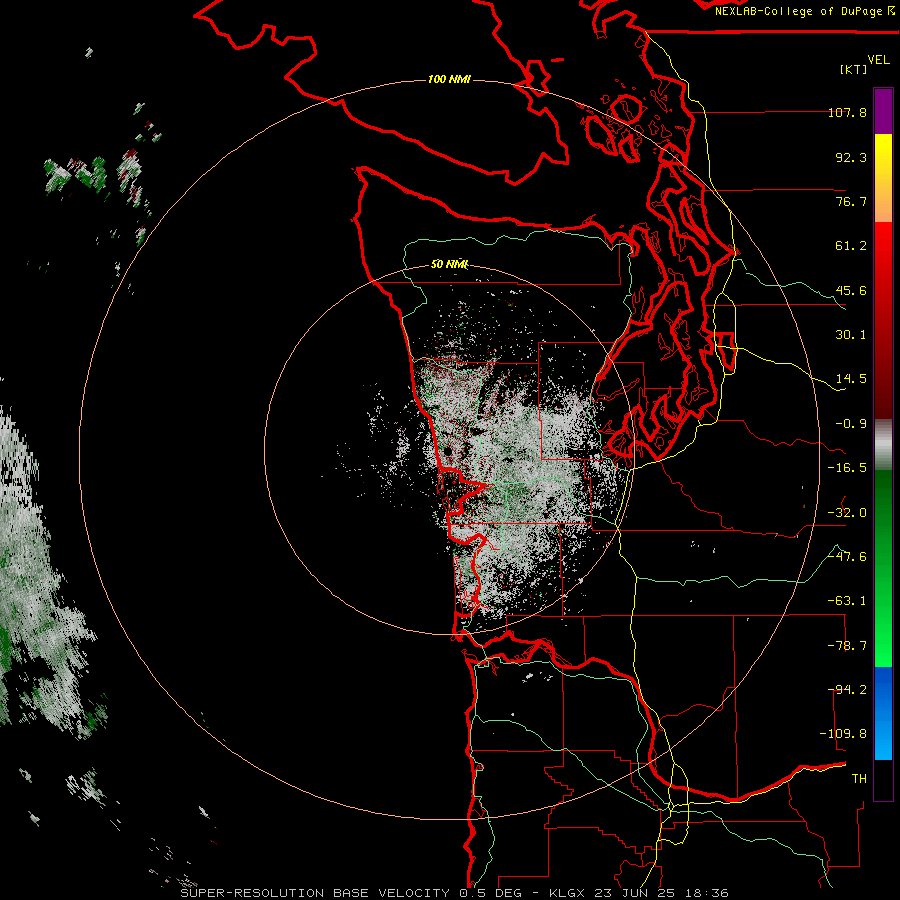Click the green segment of the color bar

883,568
